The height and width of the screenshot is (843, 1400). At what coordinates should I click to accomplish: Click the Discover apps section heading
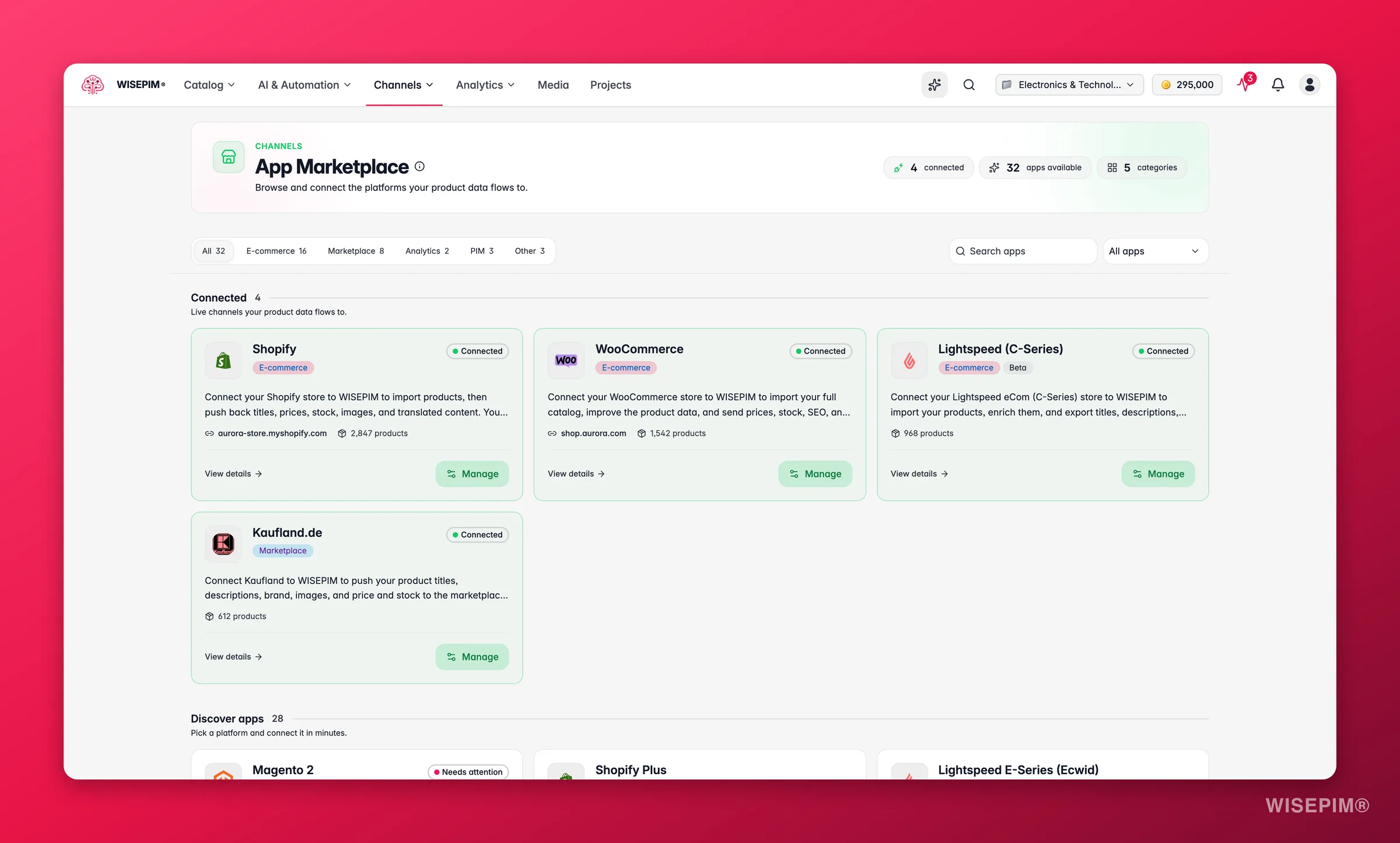(x=228, y=719)
